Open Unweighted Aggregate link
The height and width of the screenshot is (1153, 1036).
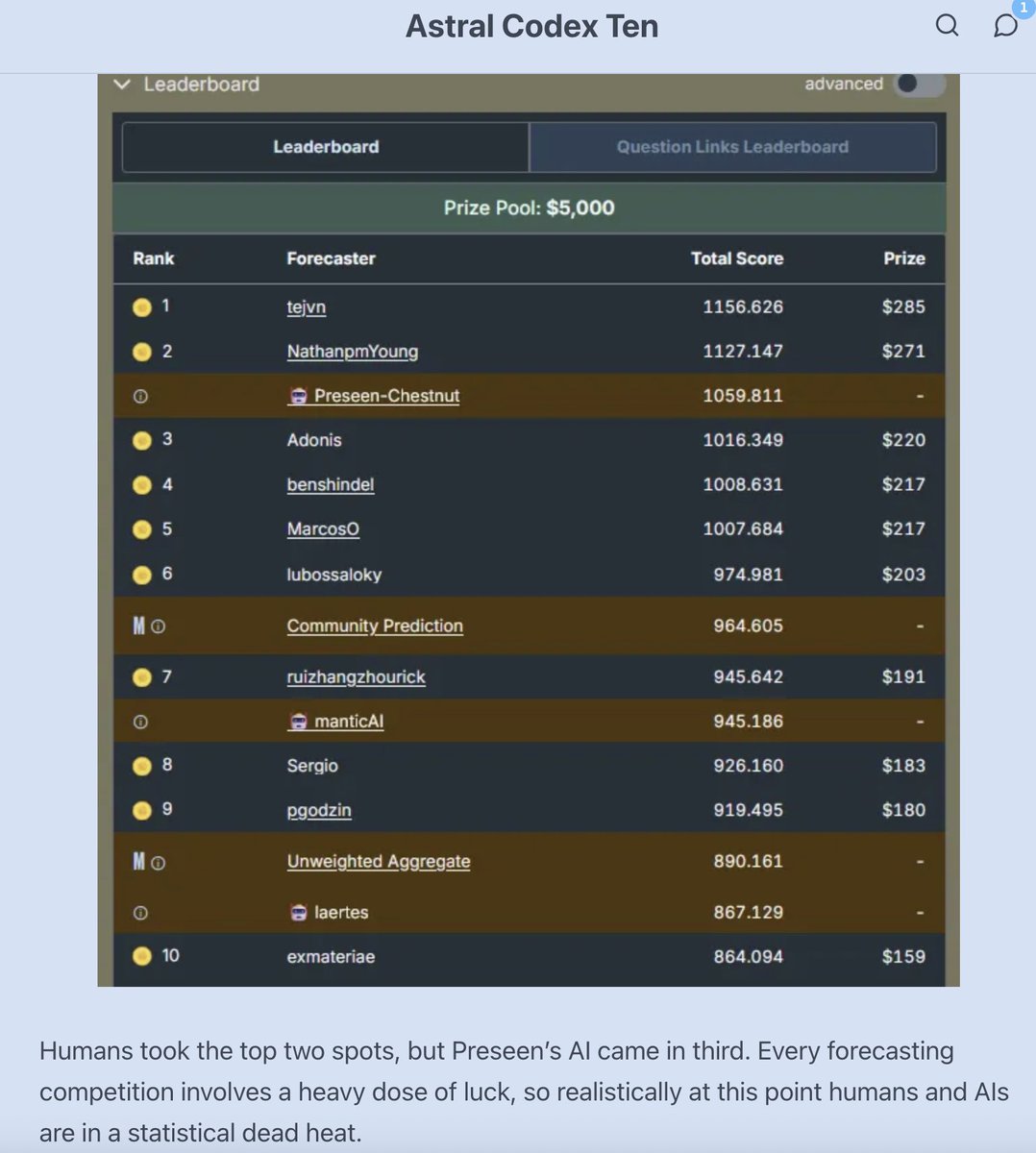(x=379, y=862)
